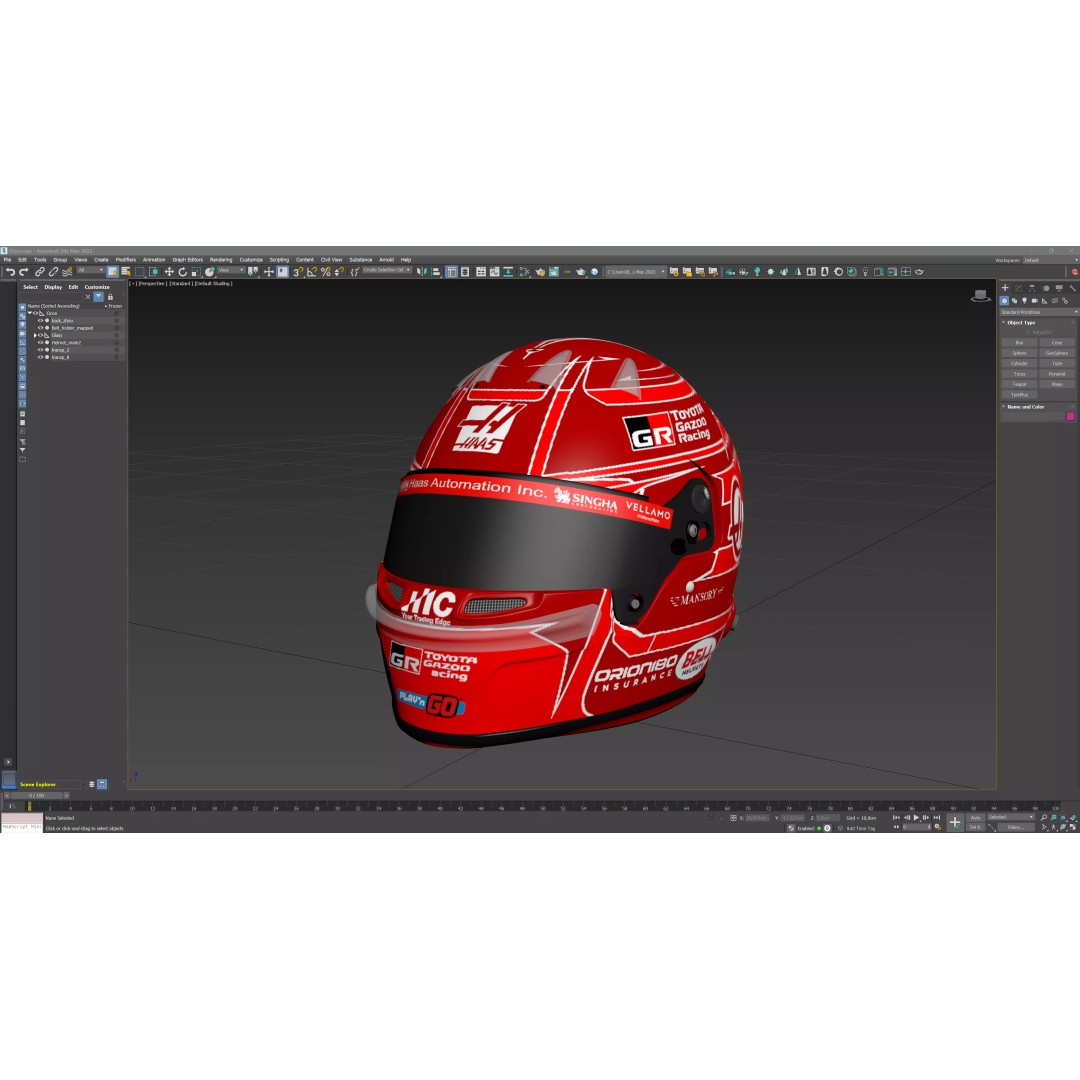Select the Cameras category icon

pyautogui.click(x=1035, y=301)
